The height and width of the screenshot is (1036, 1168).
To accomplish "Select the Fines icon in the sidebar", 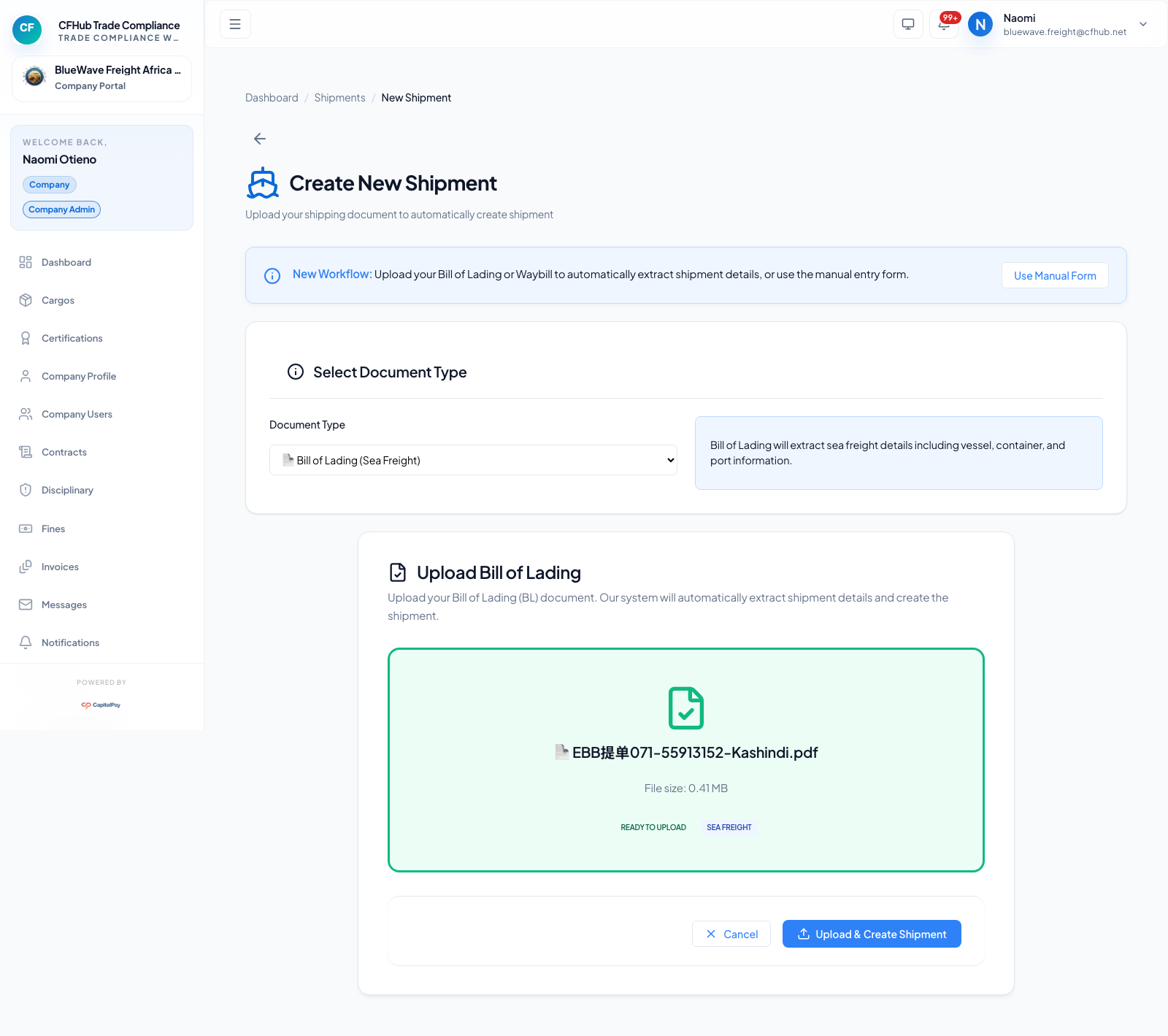I will 26,529.
